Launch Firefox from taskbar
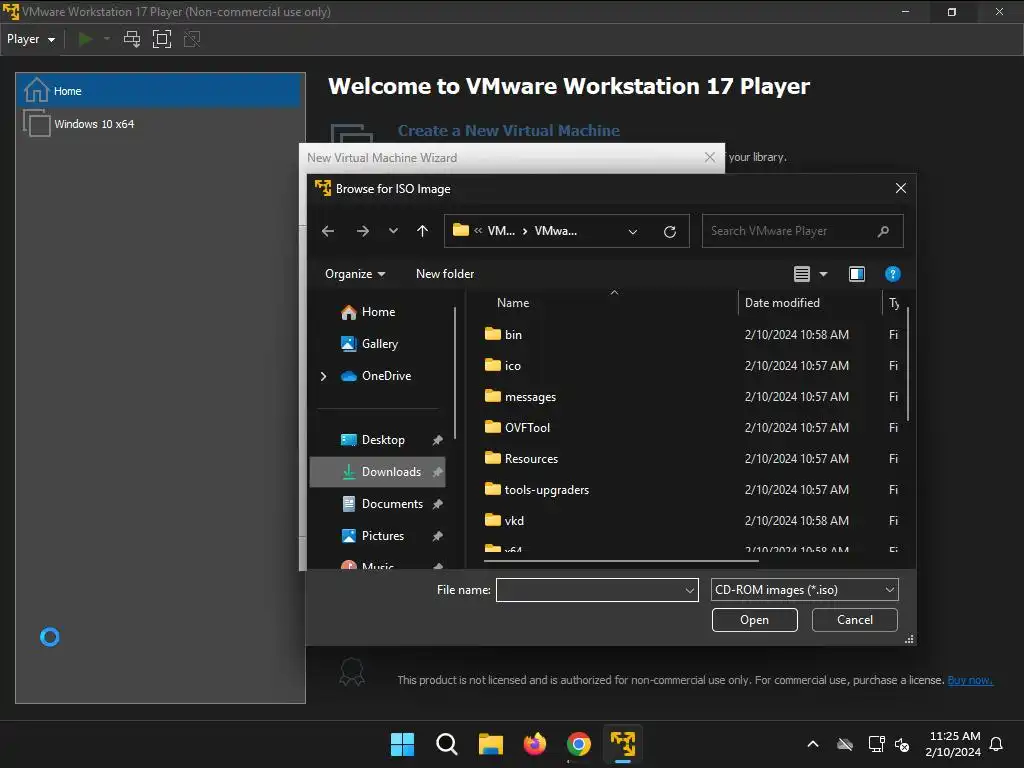 535,744
